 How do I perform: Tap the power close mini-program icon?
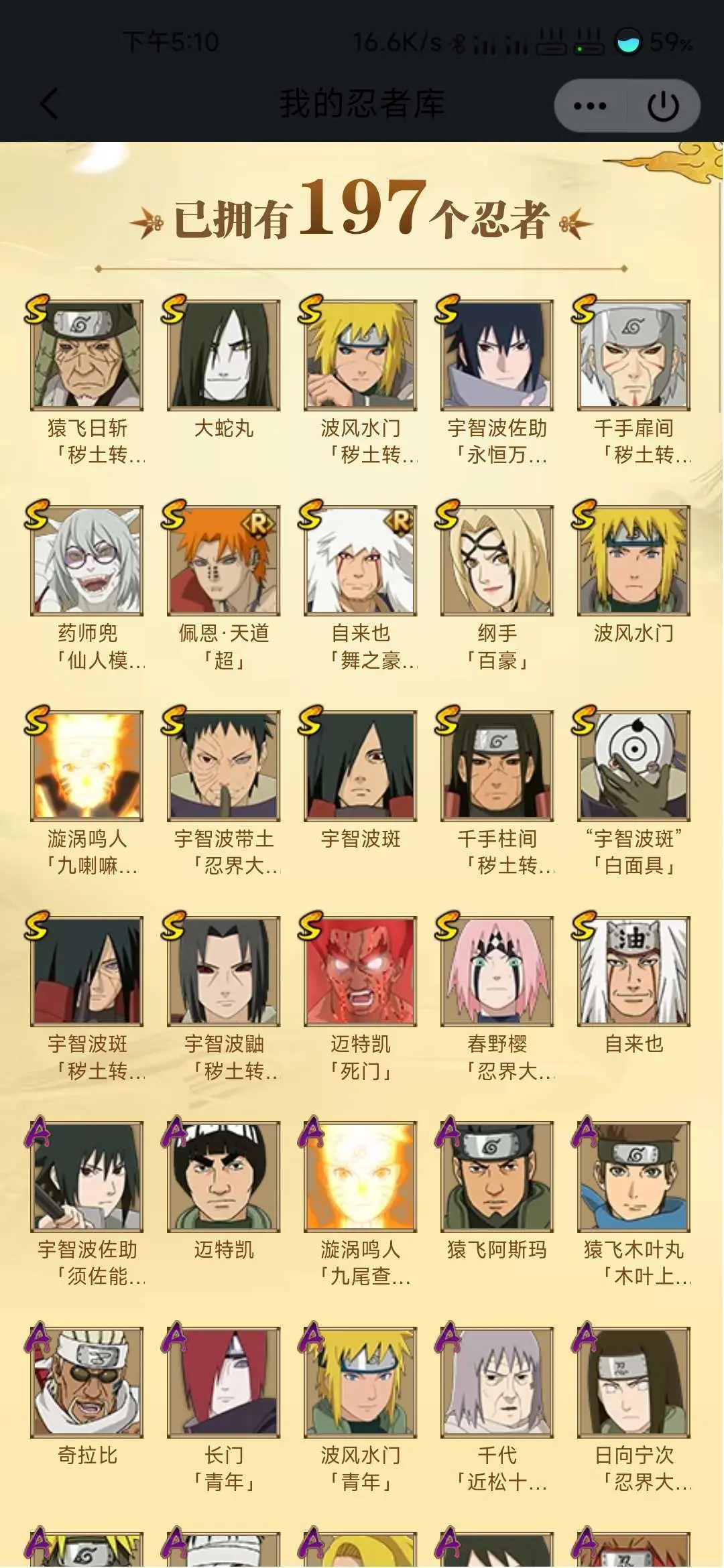[663, 105]
